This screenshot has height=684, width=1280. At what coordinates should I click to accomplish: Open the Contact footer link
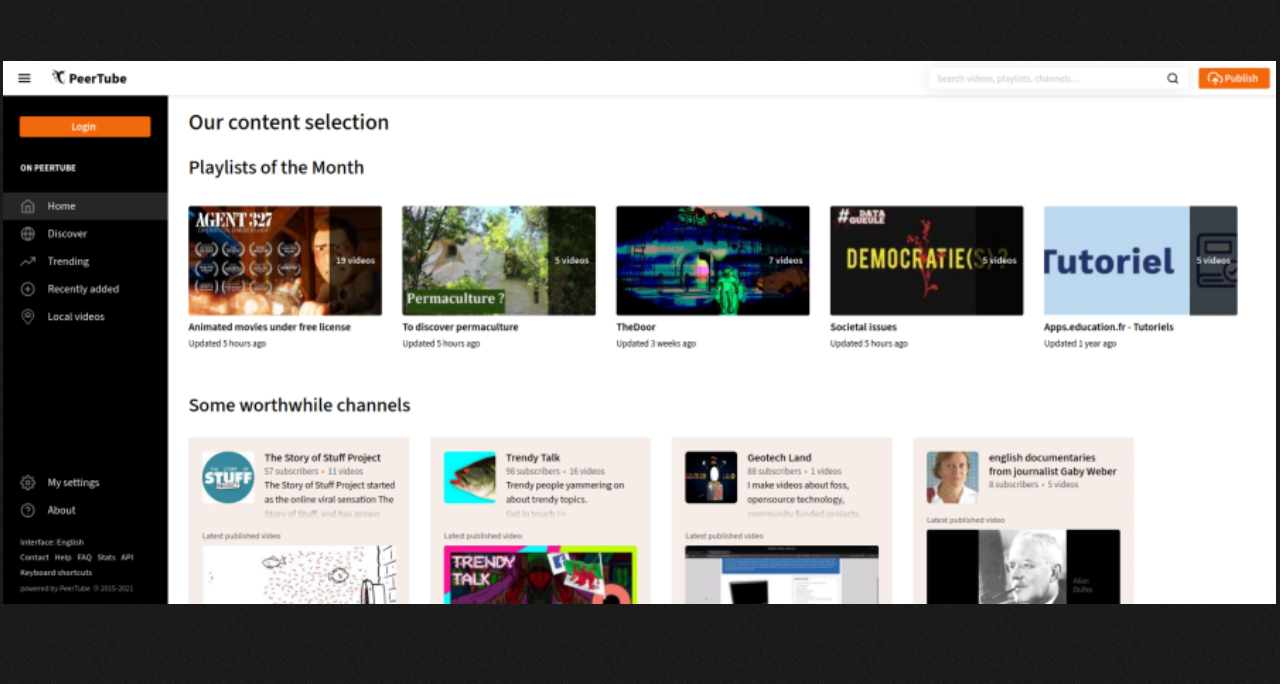pos(34,557)
